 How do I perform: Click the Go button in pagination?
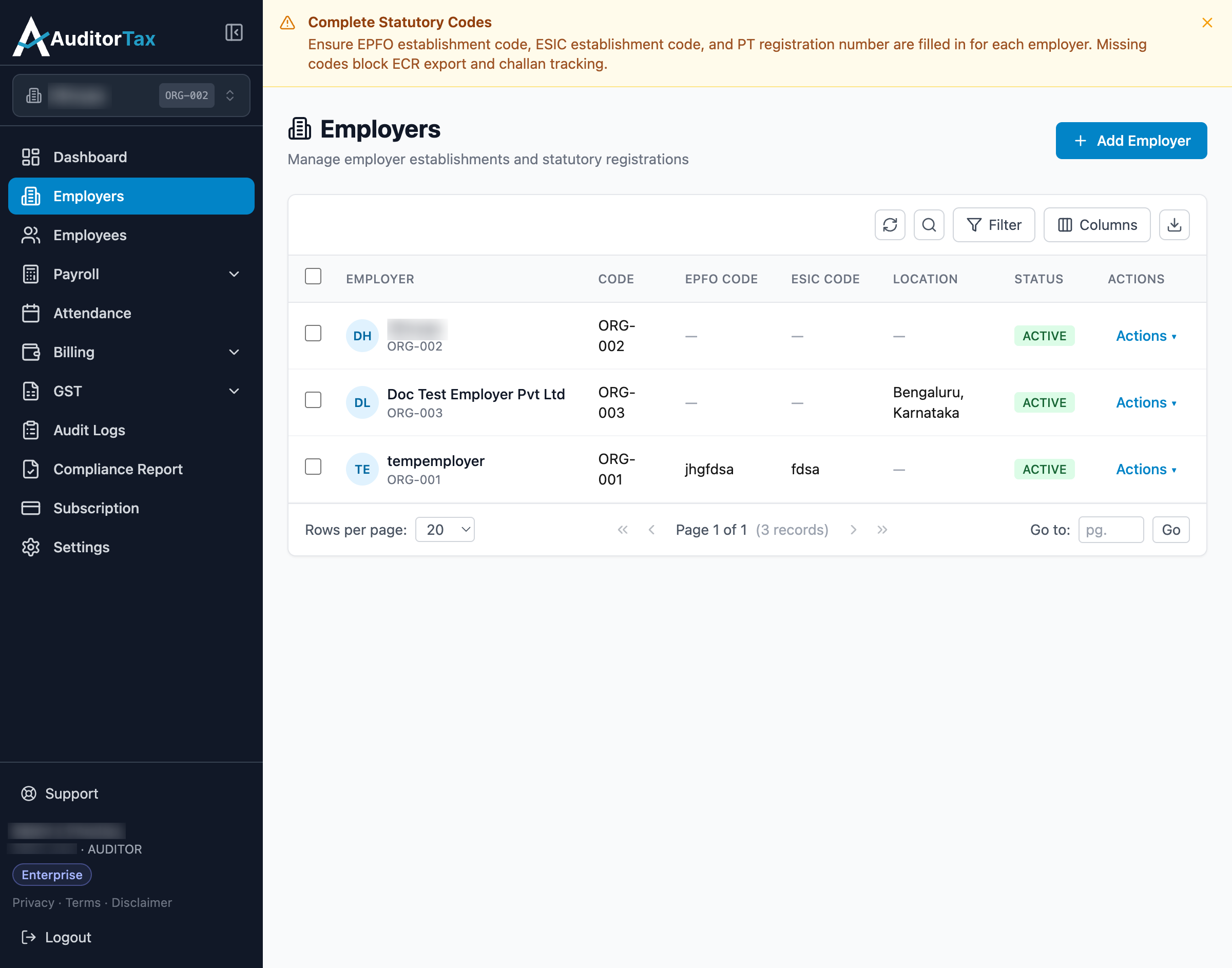tap(1171, 529)
